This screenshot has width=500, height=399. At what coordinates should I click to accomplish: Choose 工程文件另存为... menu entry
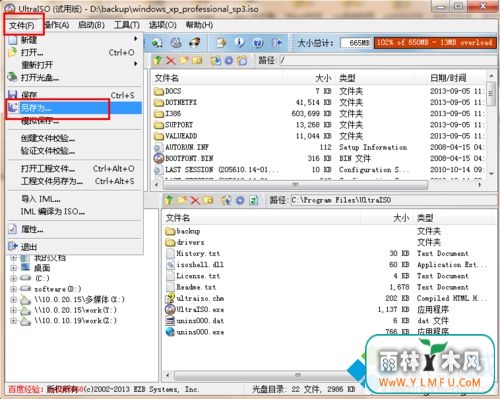(x=74, y=181)
